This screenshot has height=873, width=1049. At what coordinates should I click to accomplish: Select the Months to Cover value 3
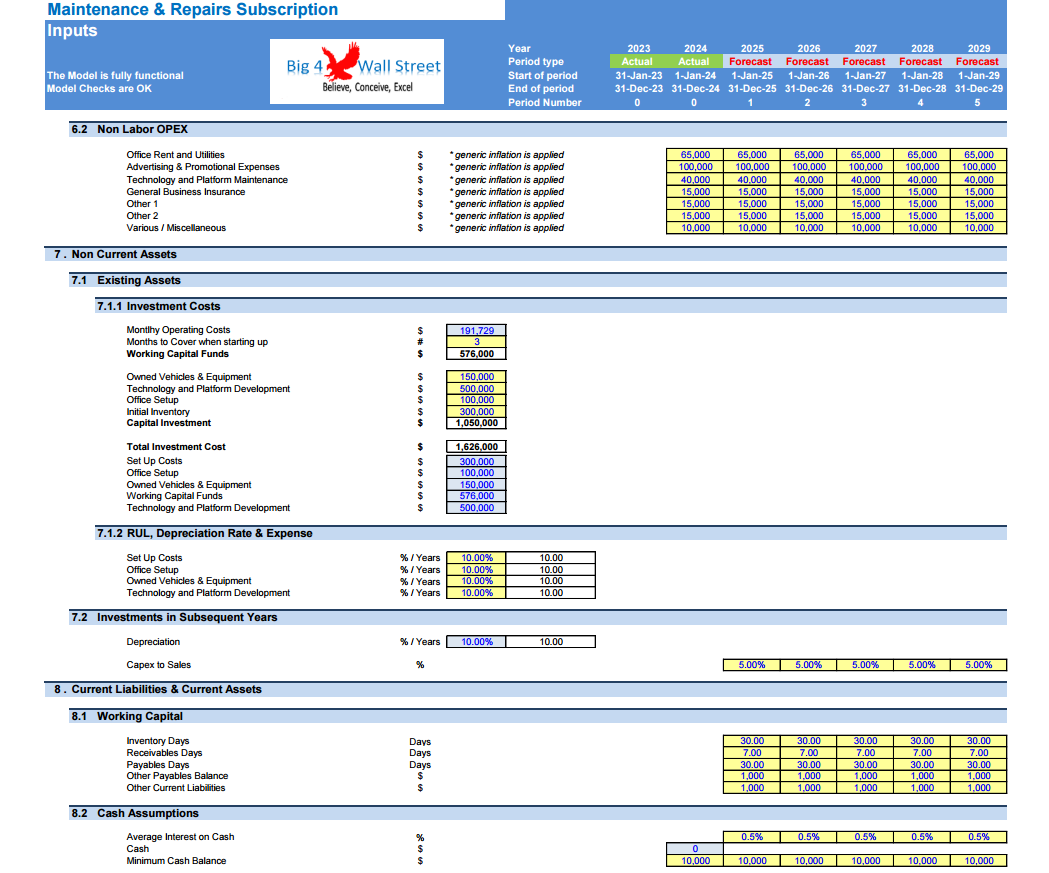(476, 342)
